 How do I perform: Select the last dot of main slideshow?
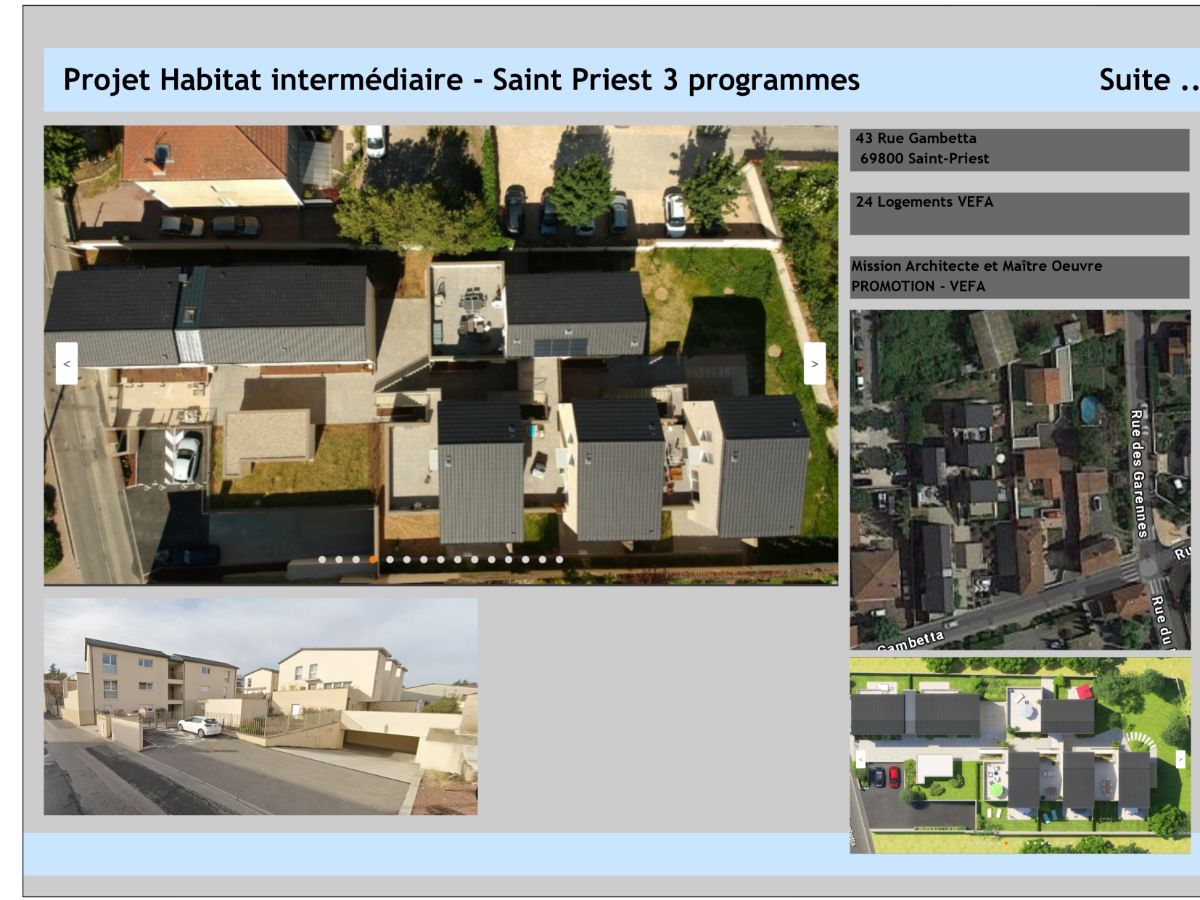coord(559,560)
